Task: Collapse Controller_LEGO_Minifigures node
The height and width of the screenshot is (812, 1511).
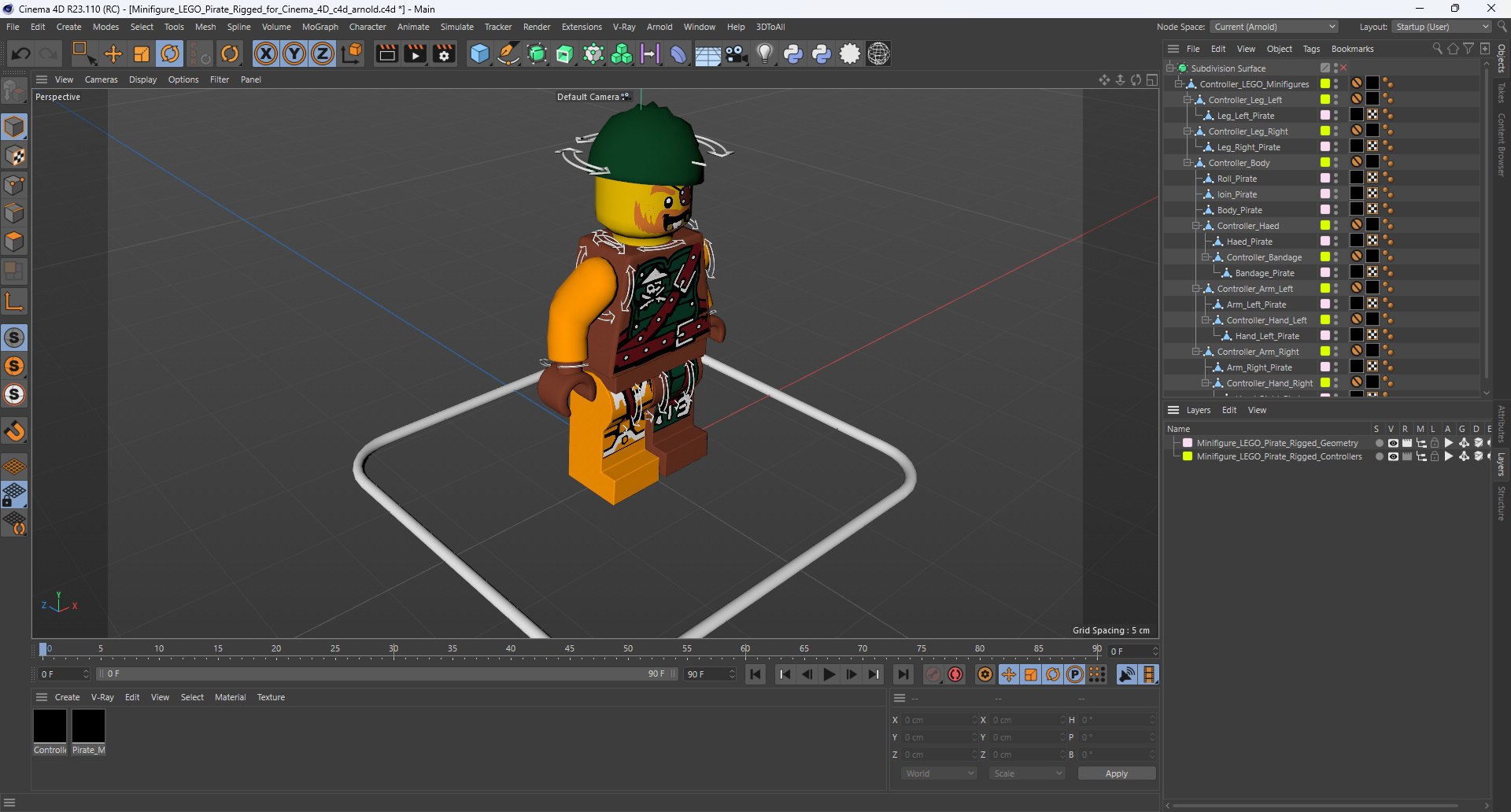Action: tap(1179, 83)
